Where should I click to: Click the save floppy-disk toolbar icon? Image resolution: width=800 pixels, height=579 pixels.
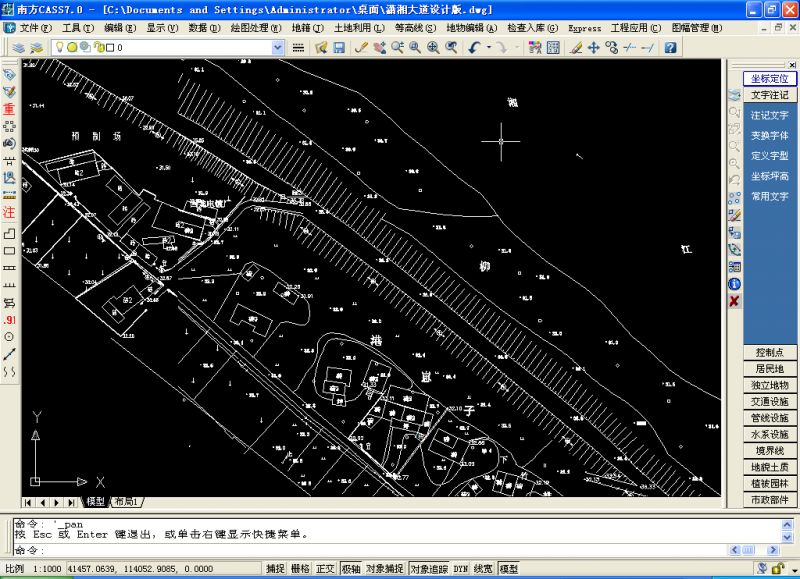[x=339, y=47]
